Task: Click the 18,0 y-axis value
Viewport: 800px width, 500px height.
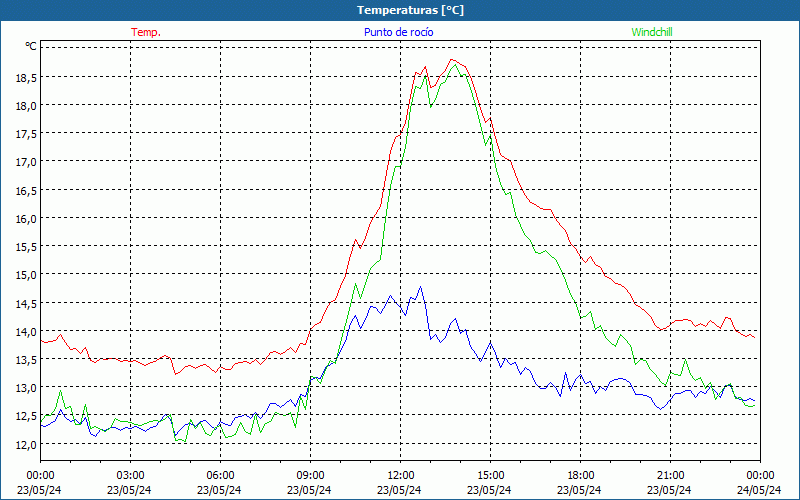Action: click(x=26, y=106)
